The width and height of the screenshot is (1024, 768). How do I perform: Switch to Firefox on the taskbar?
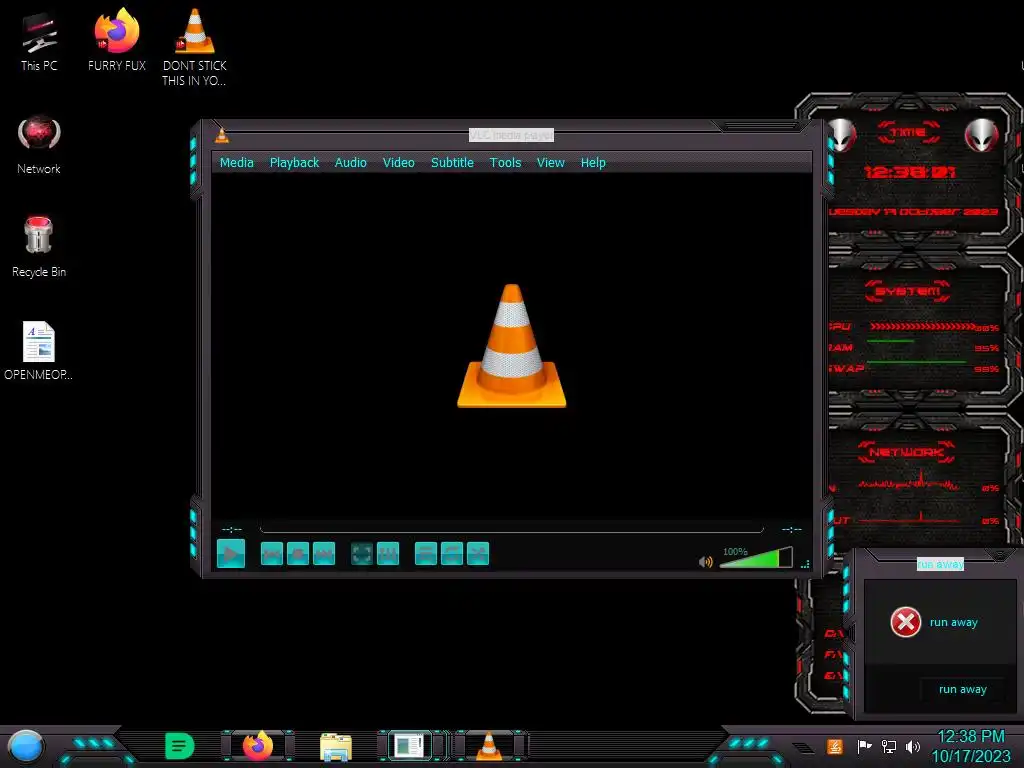pos(258,746)
